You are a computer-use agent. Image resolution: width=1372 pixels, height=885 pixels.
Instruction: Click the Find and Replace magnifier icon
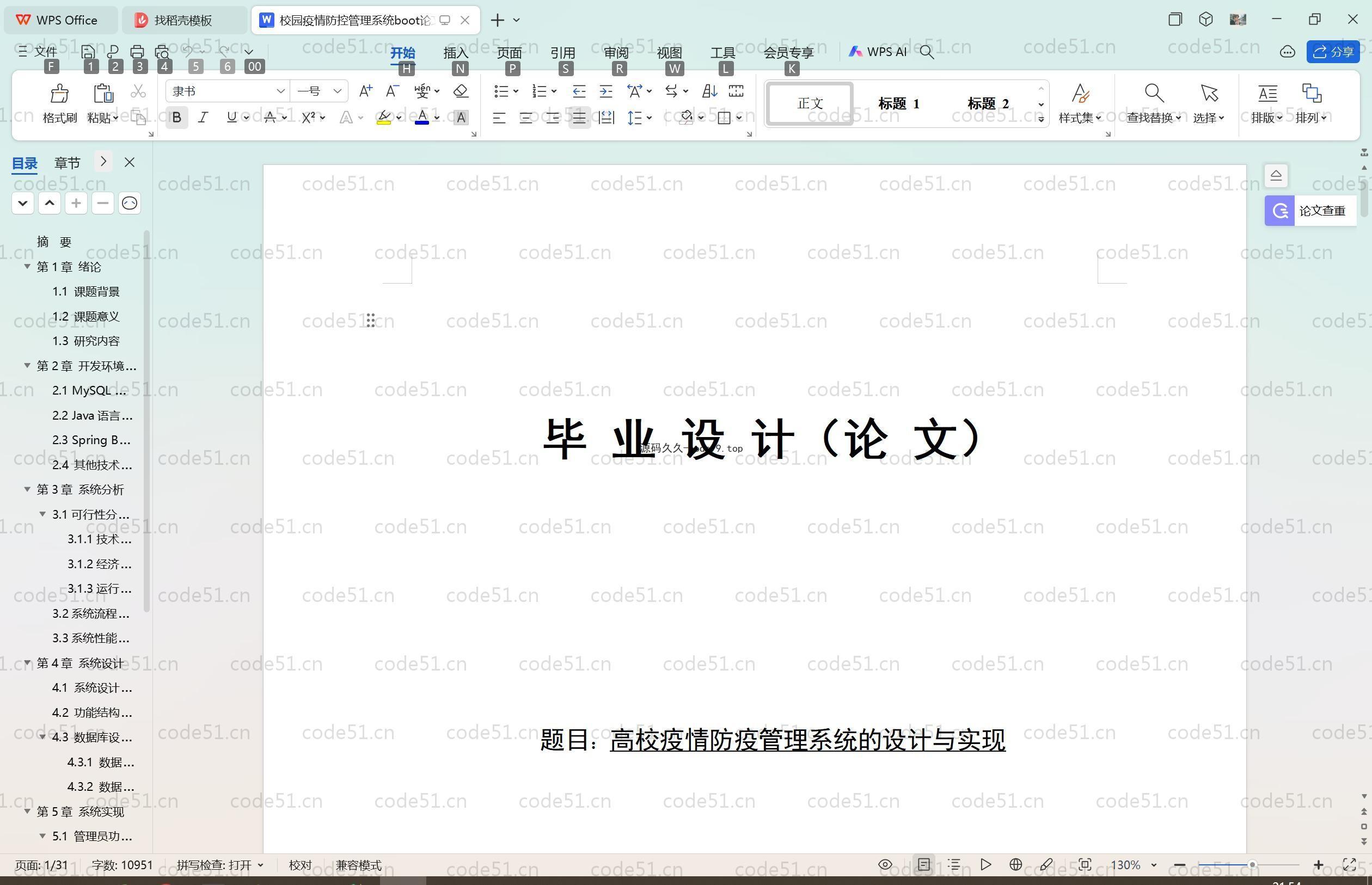tap(1154, 93)
